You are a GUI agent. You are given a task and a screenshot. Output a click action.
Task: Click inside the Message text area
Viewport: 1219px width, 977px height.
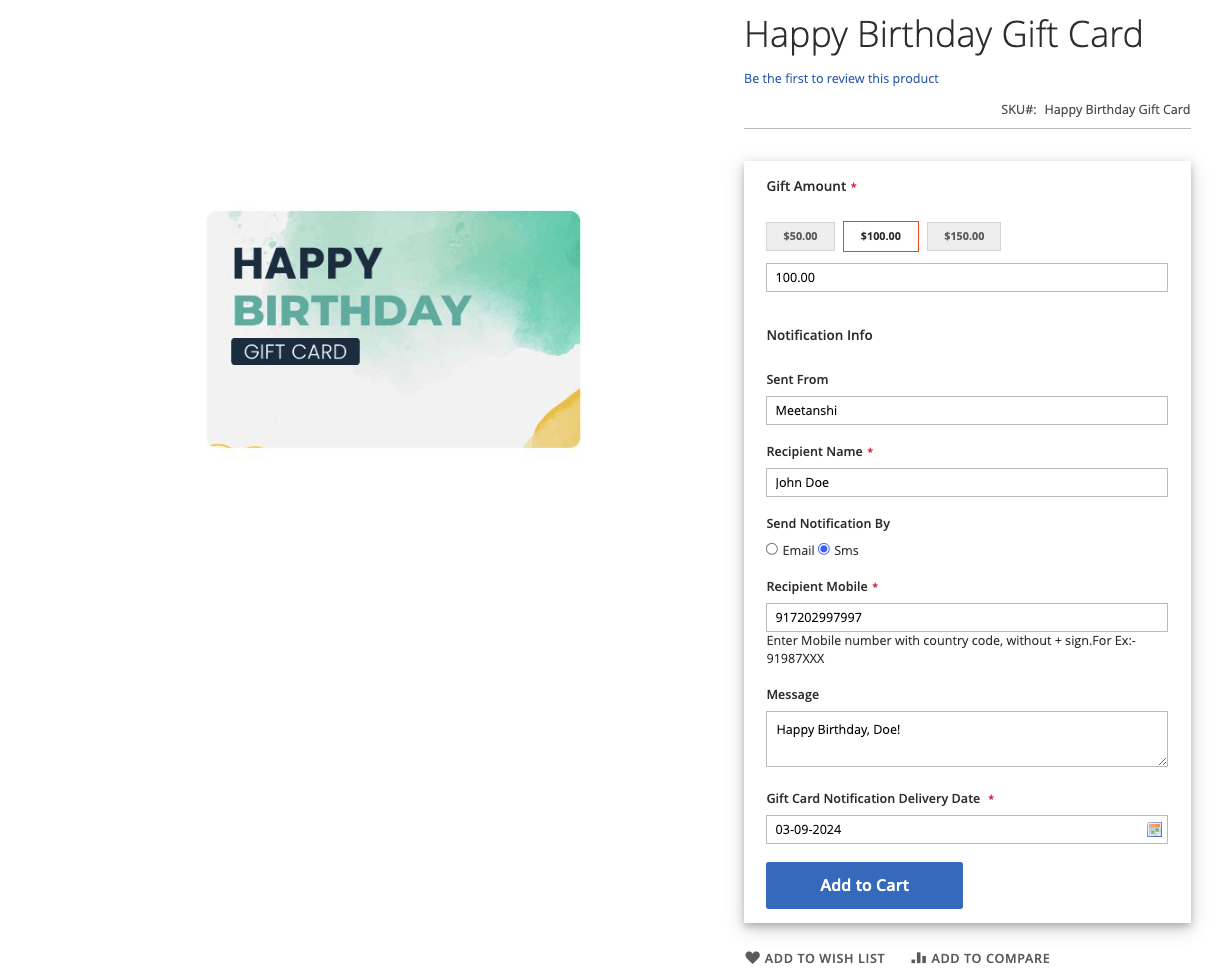(x=966, y=738)
